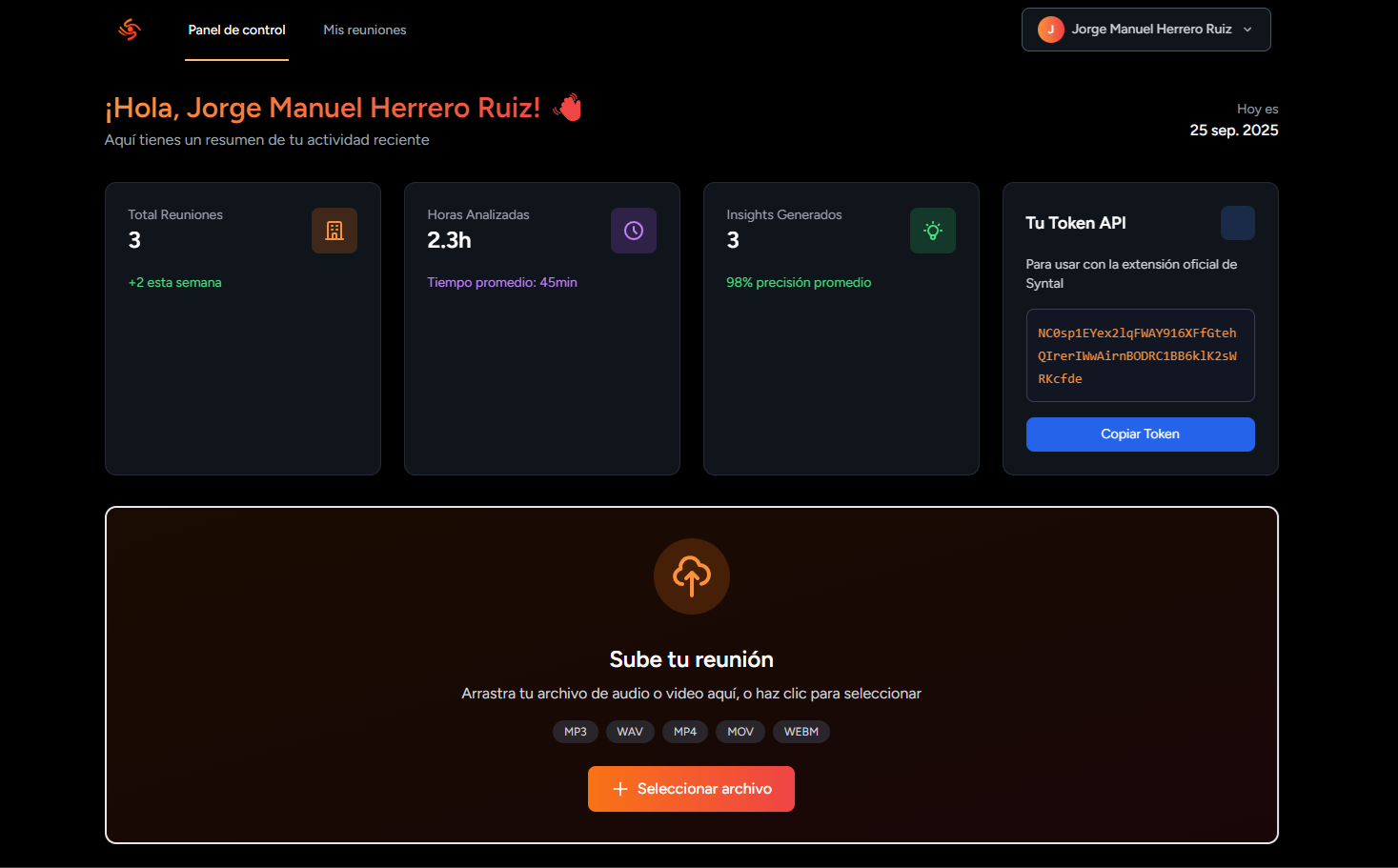Click the Seleccionar archivo button
1398x868 pixels.
691,789
